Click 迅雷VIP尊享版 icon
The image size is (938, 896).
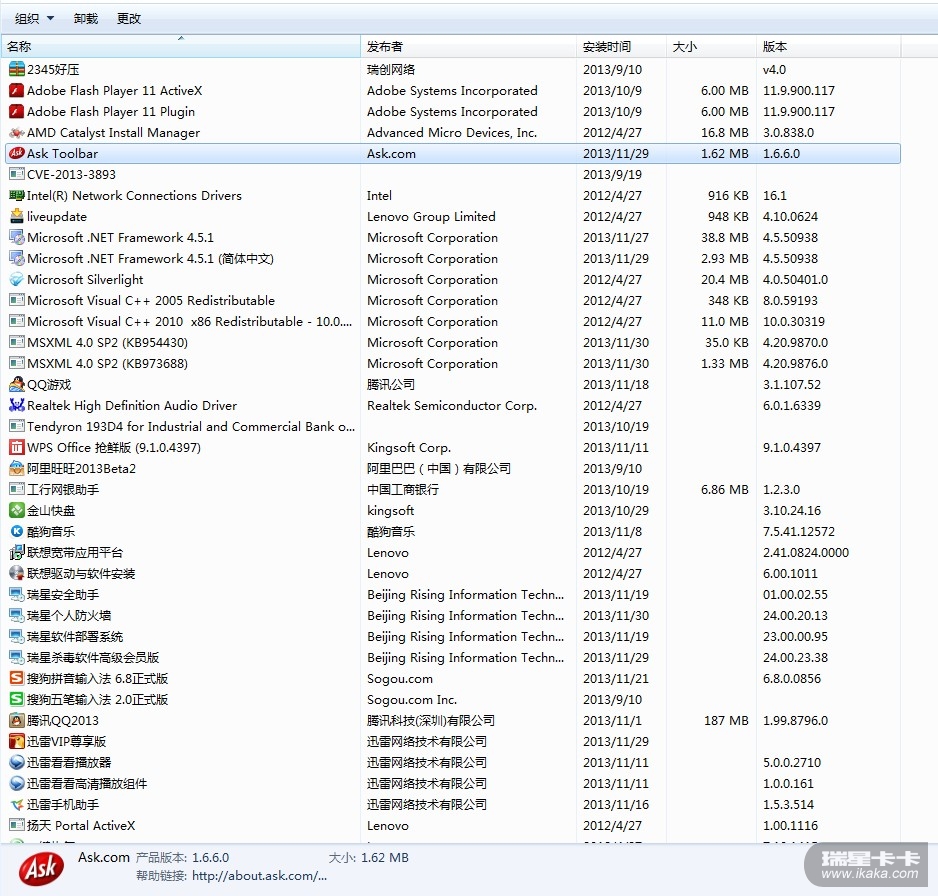(17, 742)
